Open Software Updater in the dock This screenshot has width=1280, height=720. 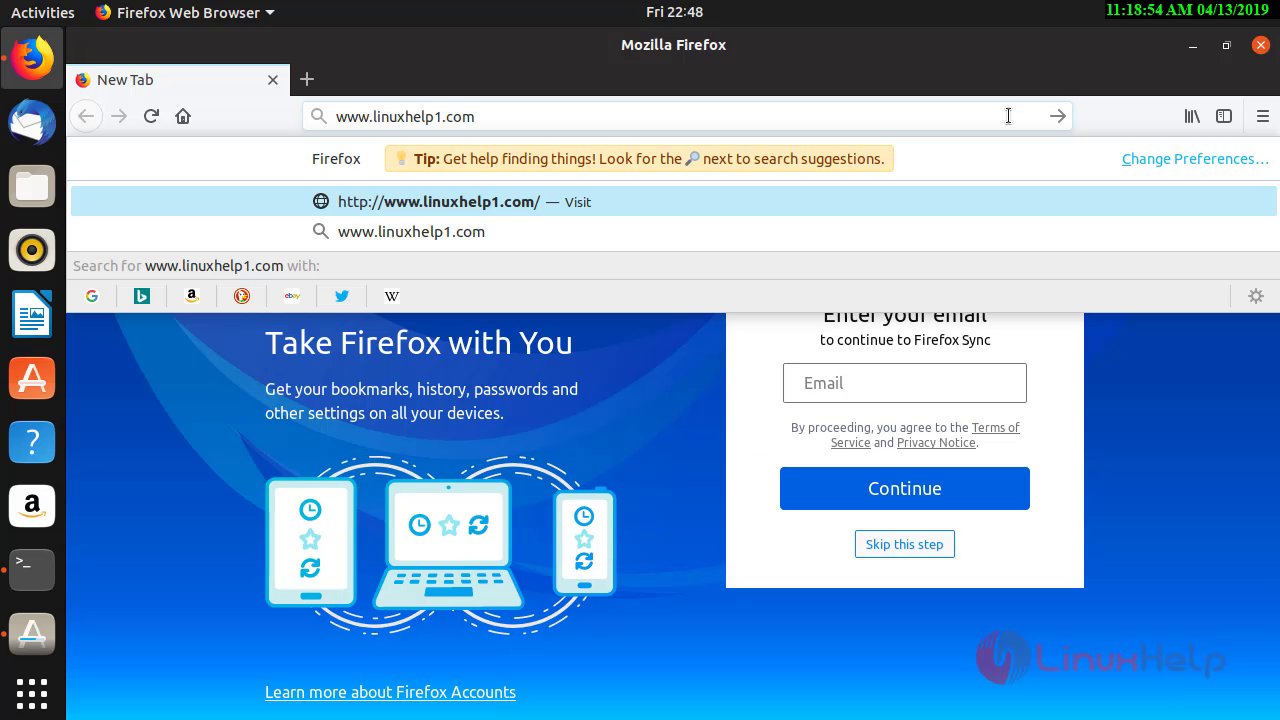point(32,634)
